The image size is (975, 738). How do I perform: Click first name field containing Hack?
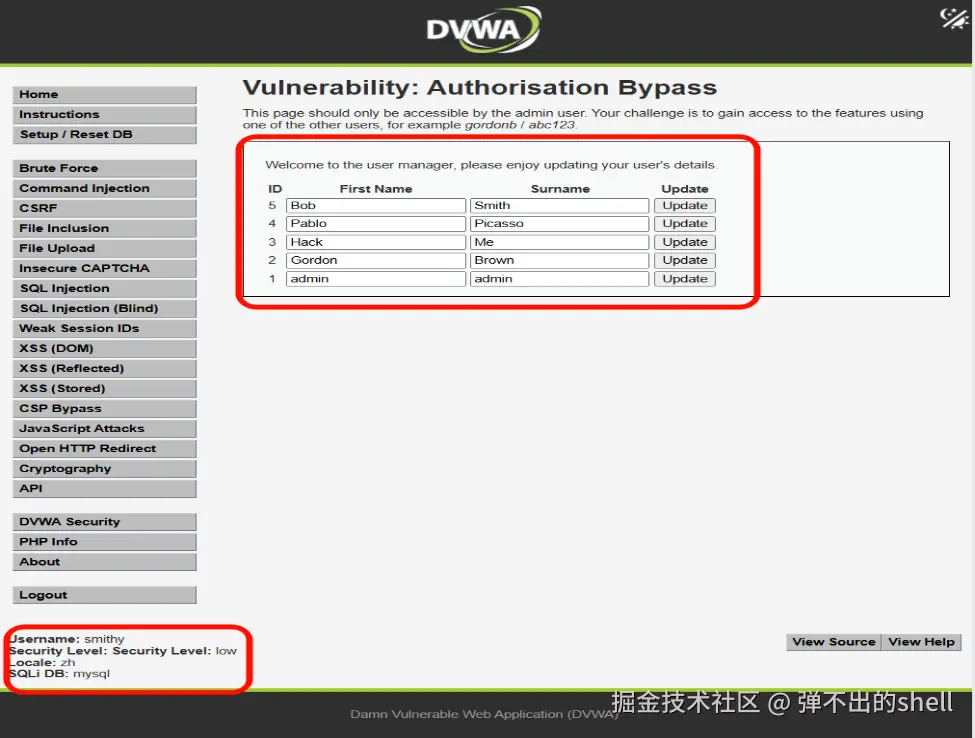(x=376, y=242)
